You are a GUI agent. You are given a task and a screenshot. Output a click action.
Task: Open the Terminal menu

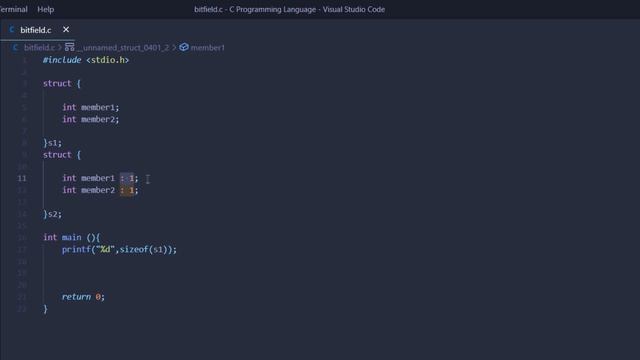pyautogui.click(x=13, y=9)
